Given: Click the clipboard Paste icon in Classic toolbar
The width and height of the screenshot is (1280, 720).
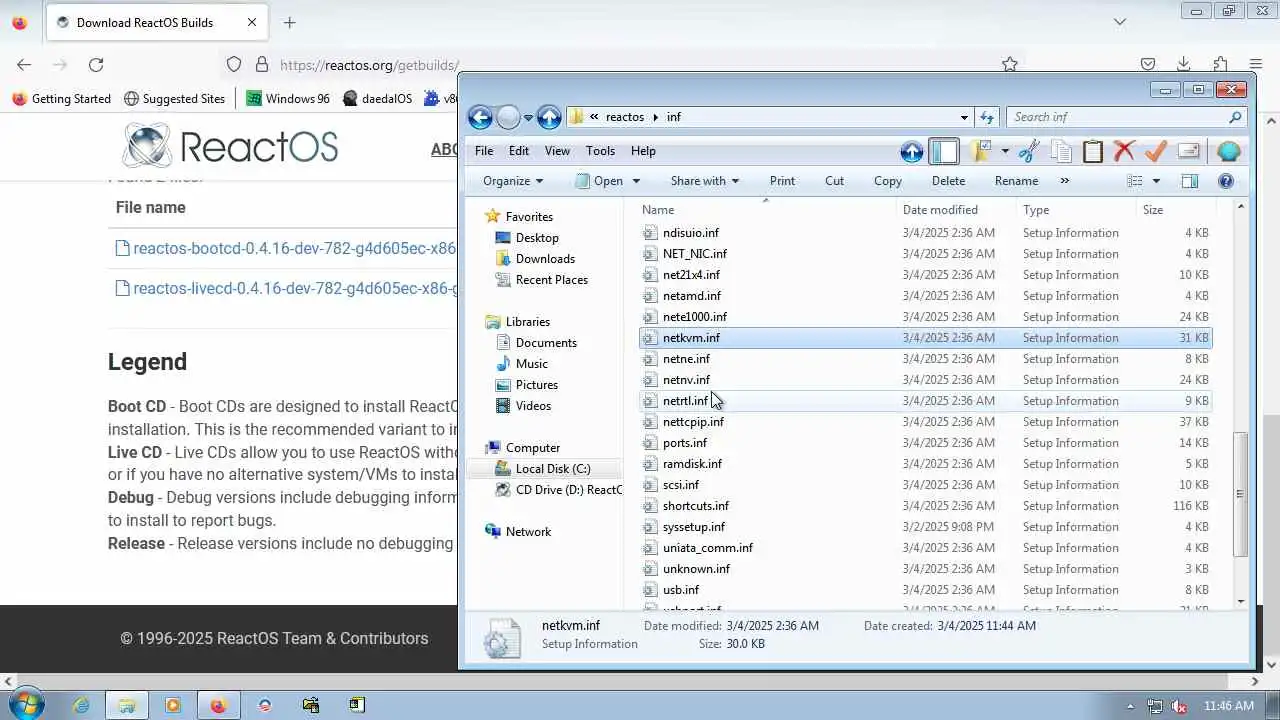Looking at the screenshot, I should point(1093,151).
